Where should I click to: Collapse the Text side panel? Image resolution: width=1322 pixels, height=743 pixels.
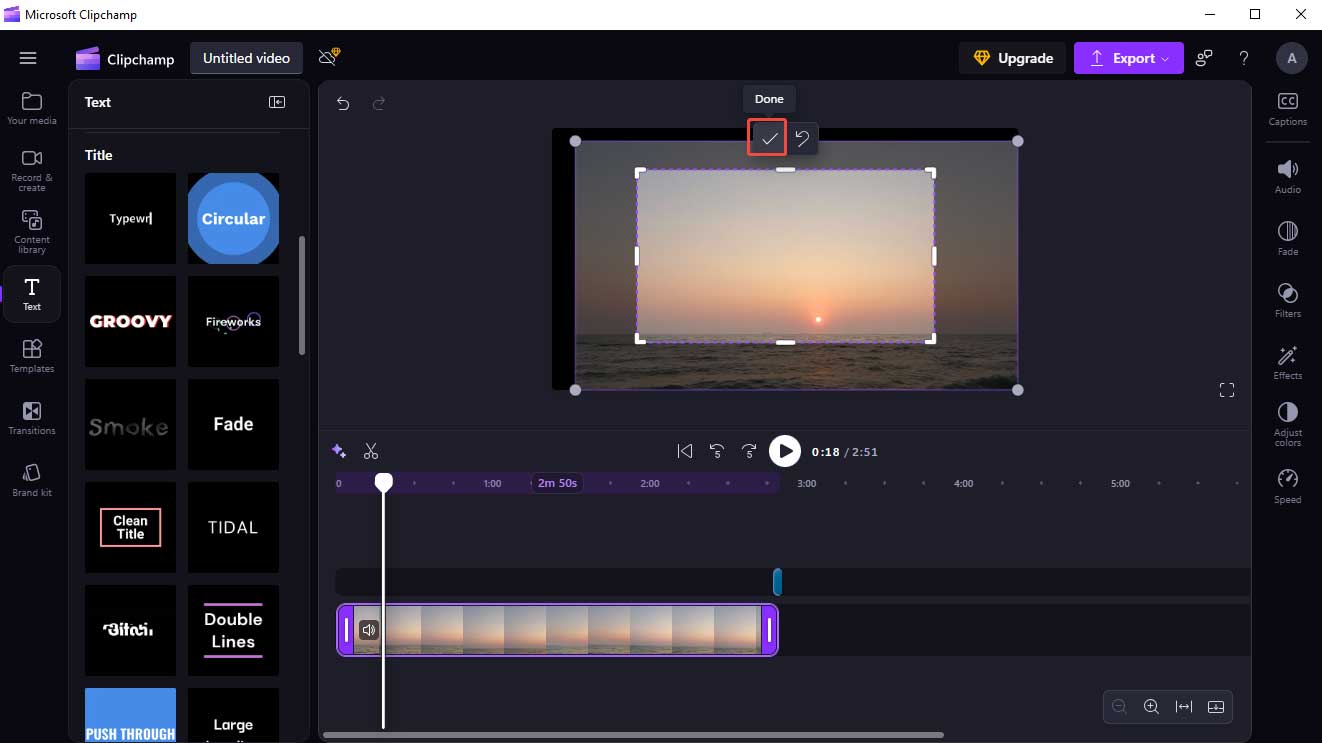[x=277, y=102]
